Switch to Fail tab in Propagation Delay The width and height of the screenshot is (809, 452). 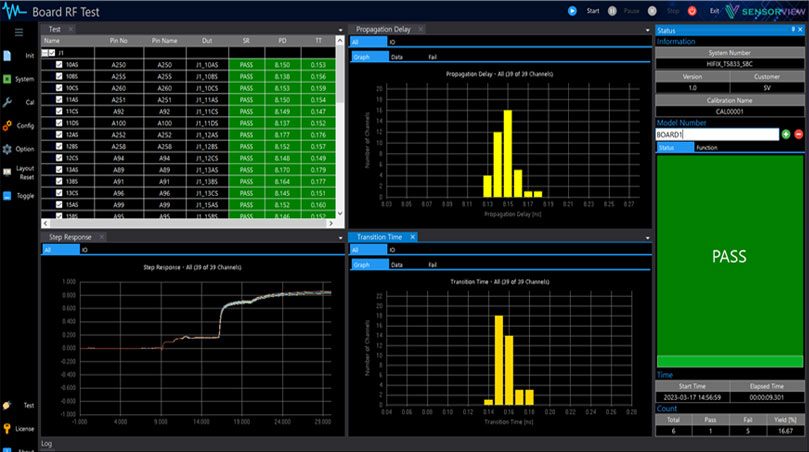[432, 57]
